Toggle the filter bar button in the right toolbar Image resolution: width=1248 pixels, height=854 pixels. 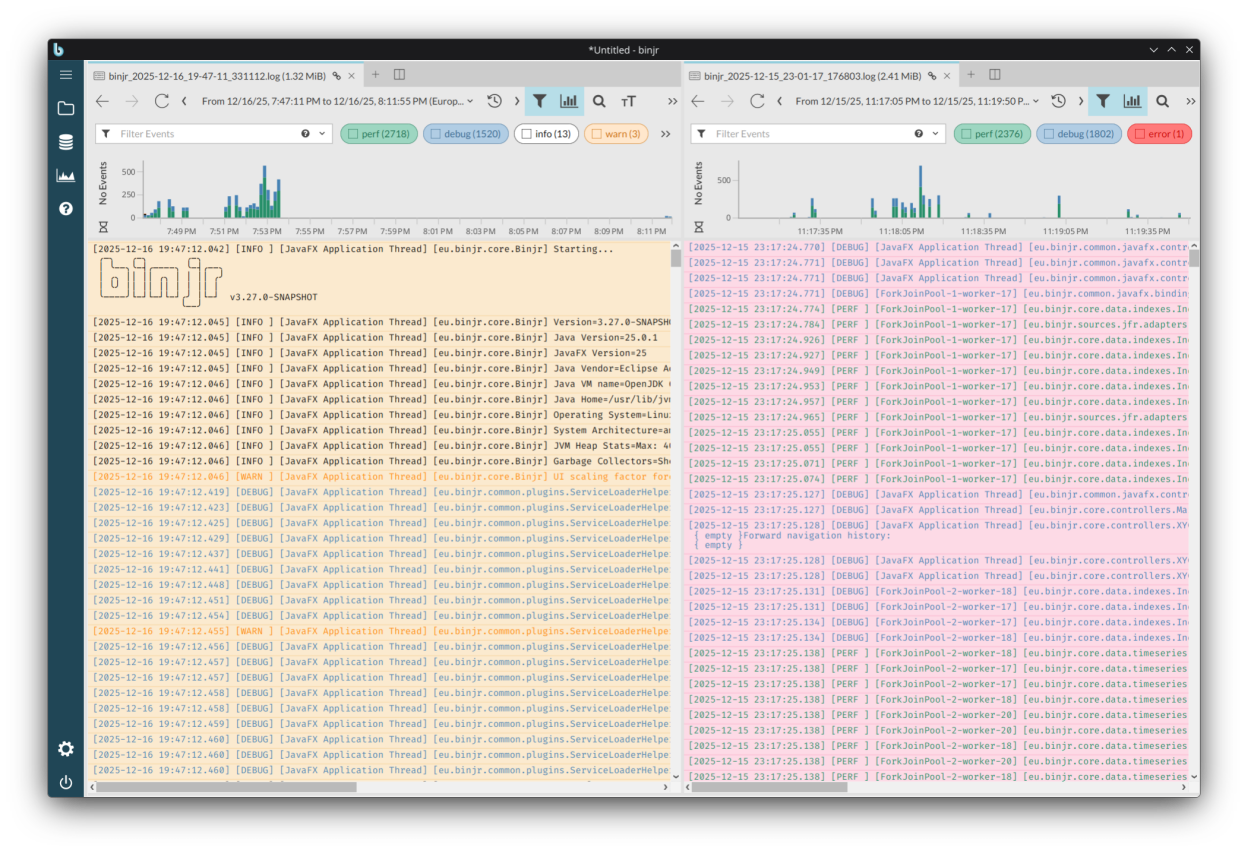click(x=1103, y=101)
